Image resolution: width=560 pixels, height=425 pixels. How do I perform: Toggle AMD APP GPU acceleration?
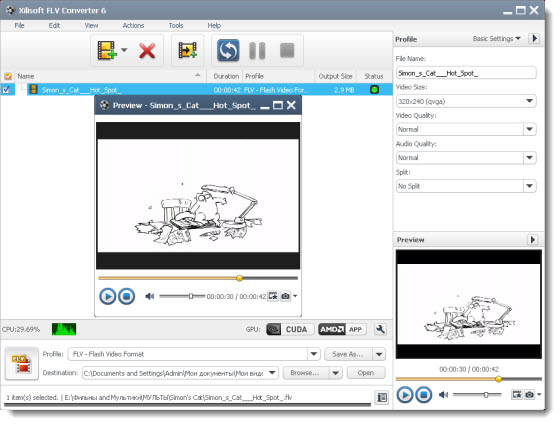(x=342, y=329)
